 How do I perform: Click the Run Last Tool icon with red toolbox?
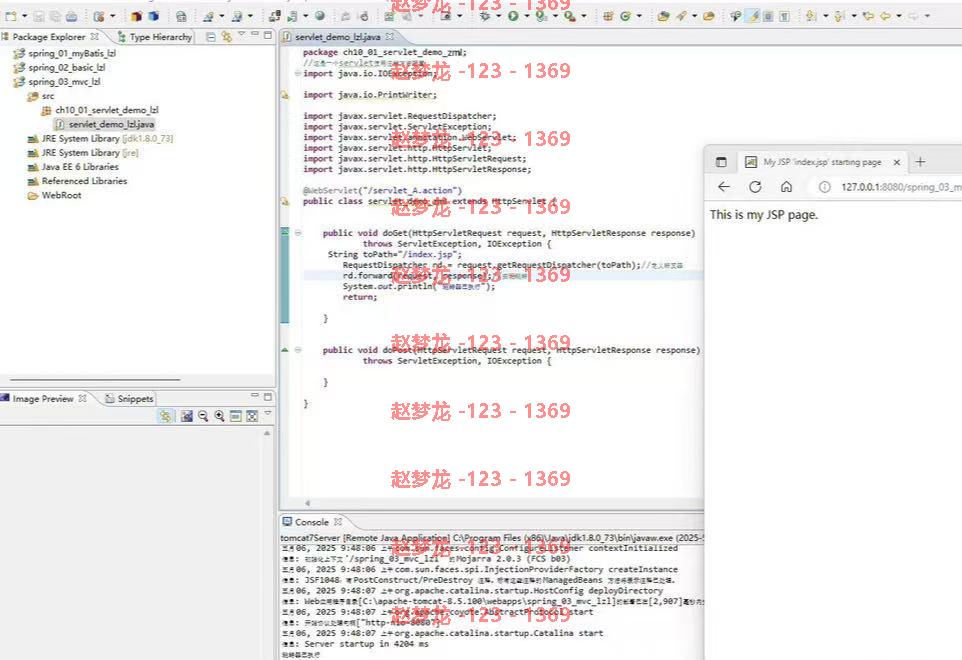coord(571,16)
